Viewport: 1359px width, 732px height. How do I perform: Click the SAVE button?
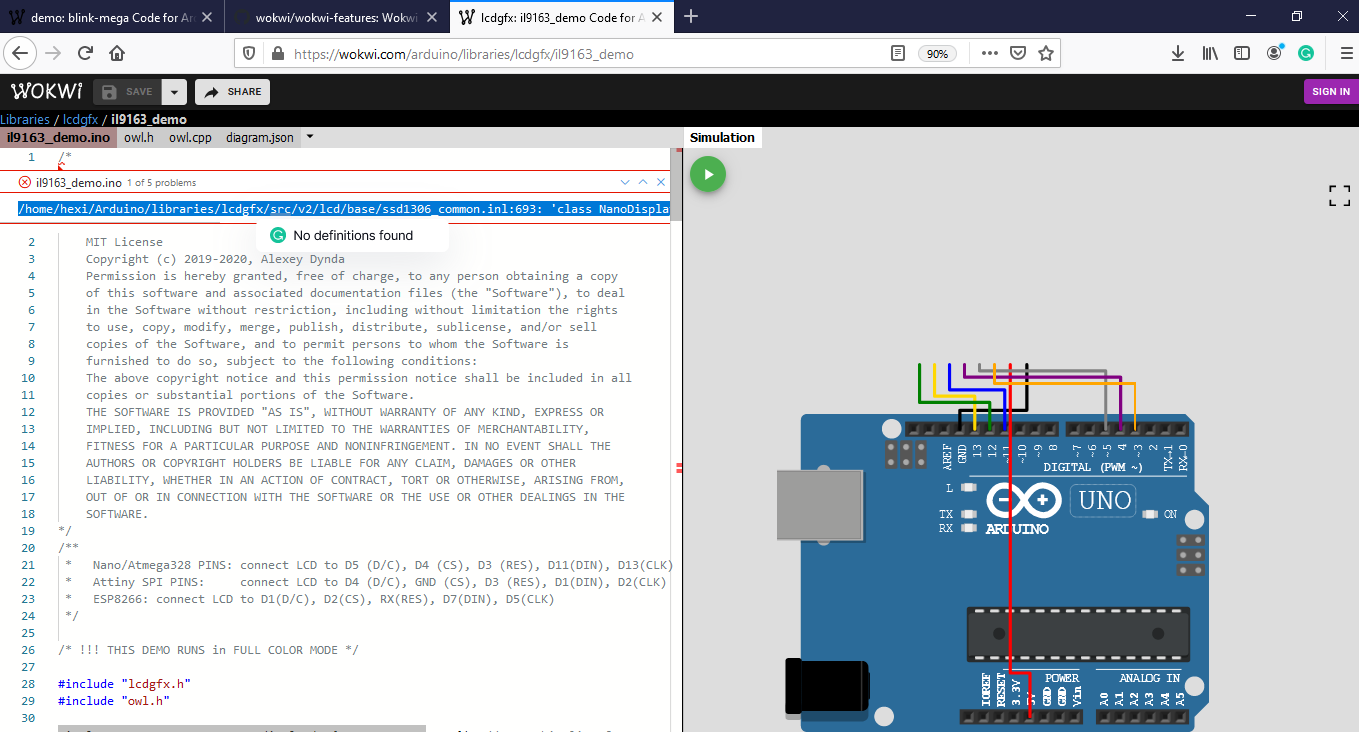[x=127, y=92]
